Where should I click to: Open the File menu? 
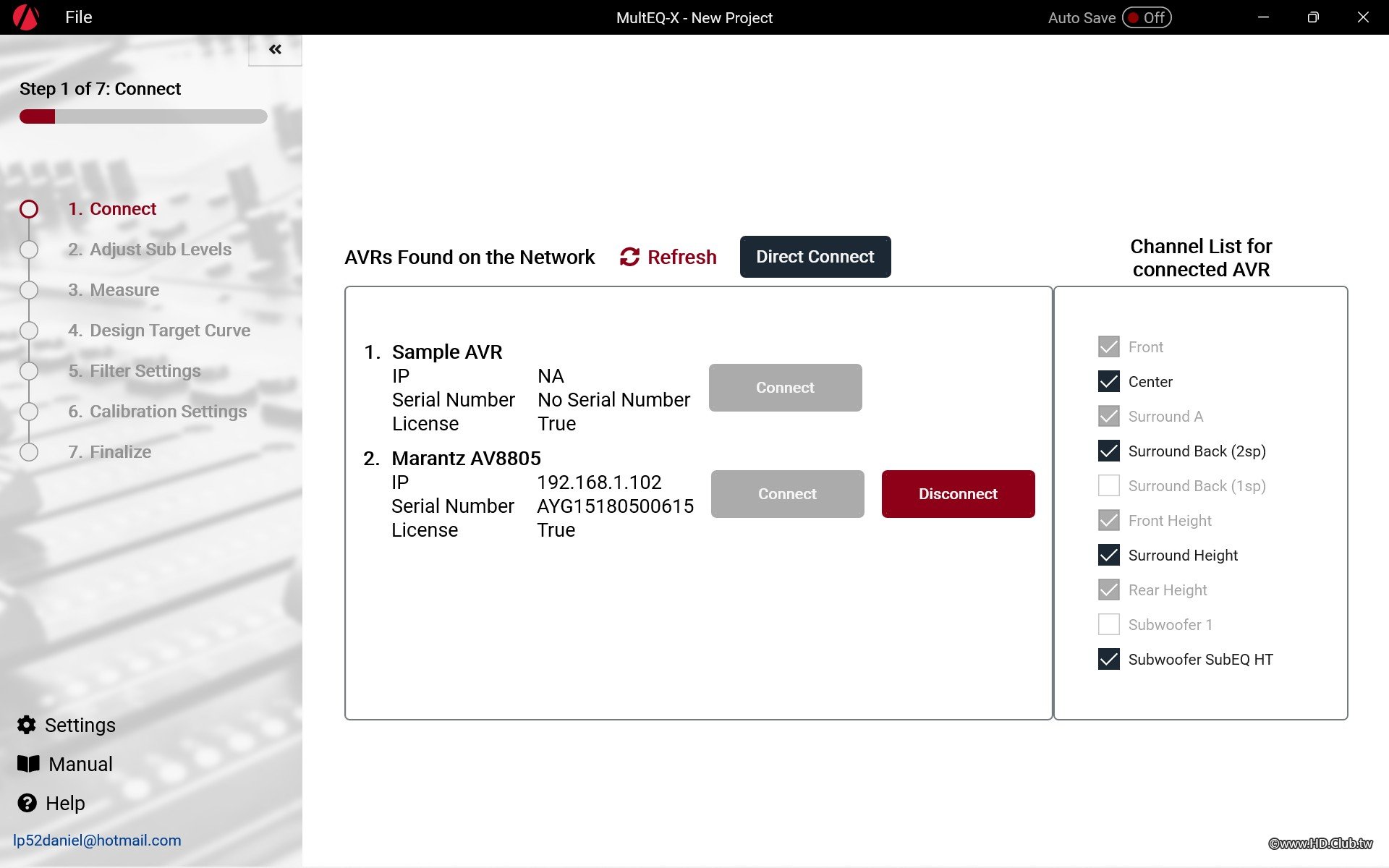pos(78,17)
